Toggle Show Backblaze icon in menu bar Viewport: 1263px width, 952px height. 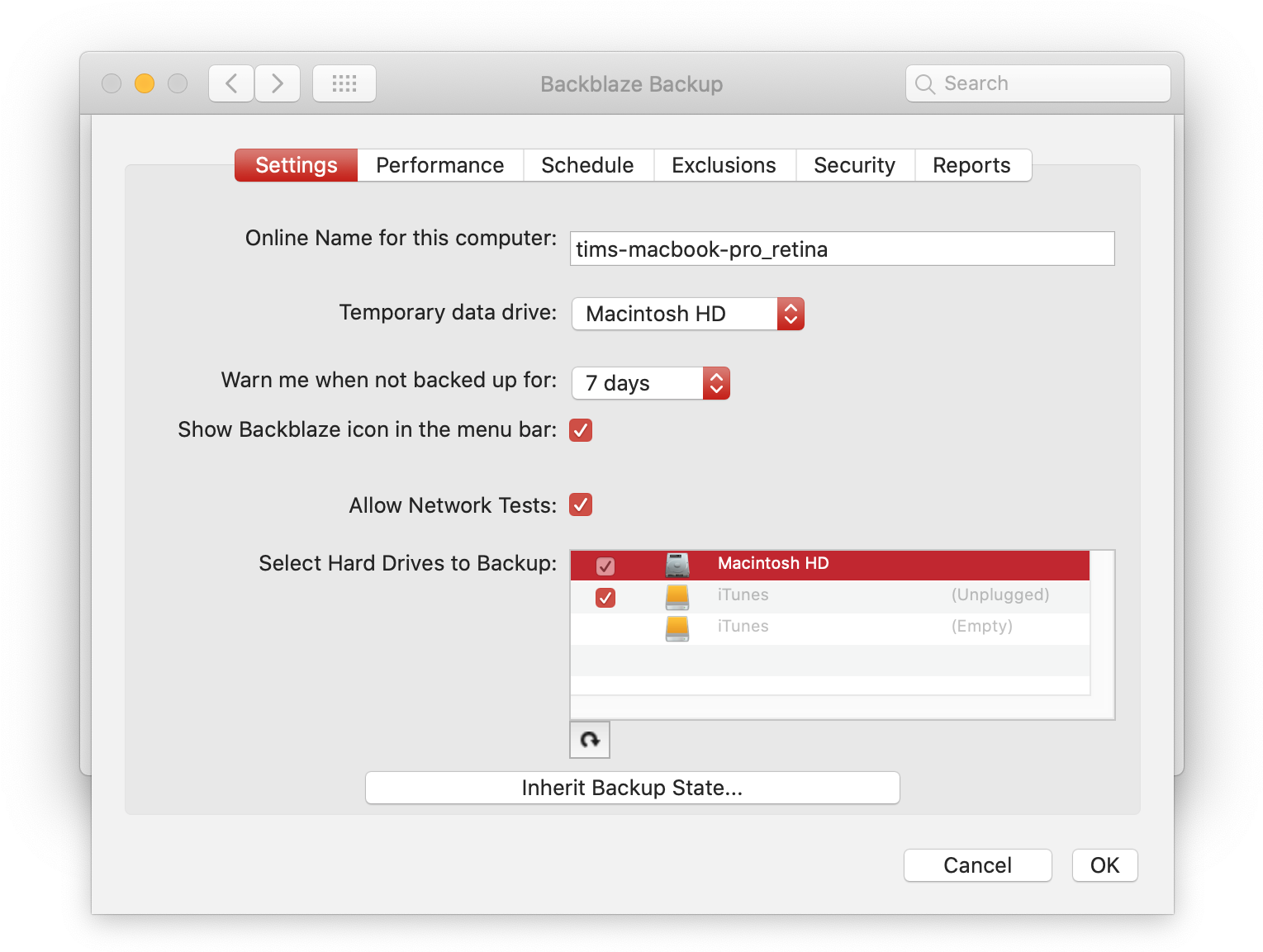[x=581, y=430]
